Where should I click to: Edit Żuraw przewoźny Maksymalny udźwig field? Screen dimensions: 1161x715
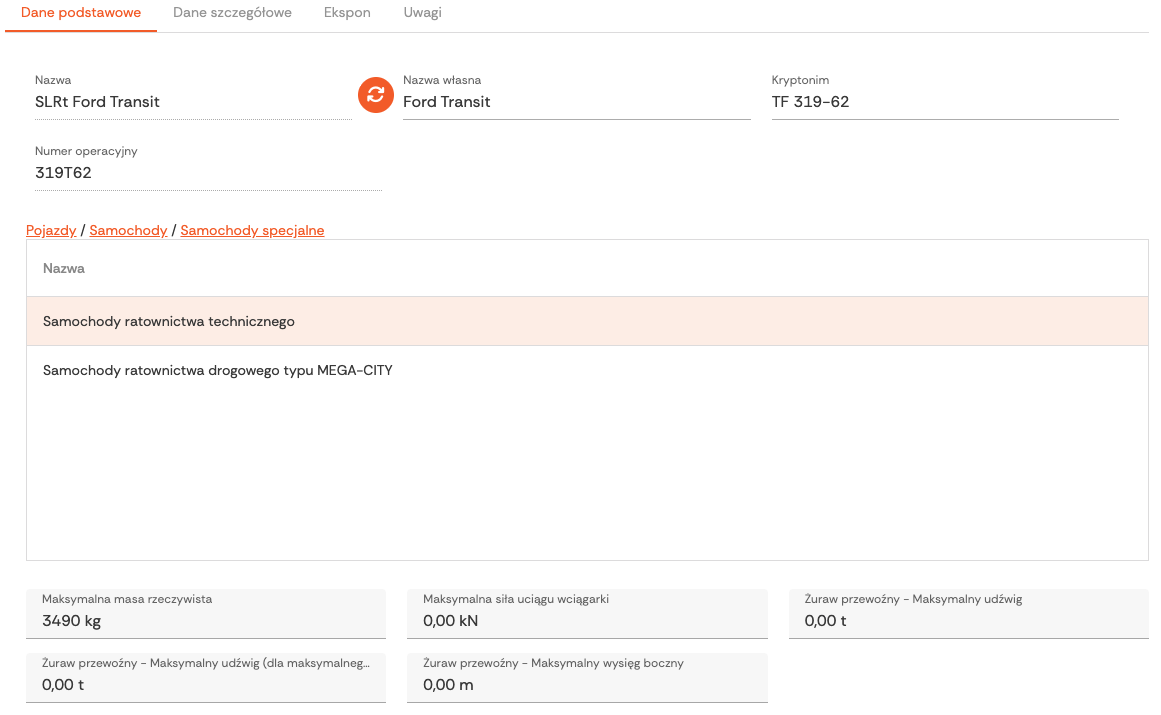click(968, 621)
